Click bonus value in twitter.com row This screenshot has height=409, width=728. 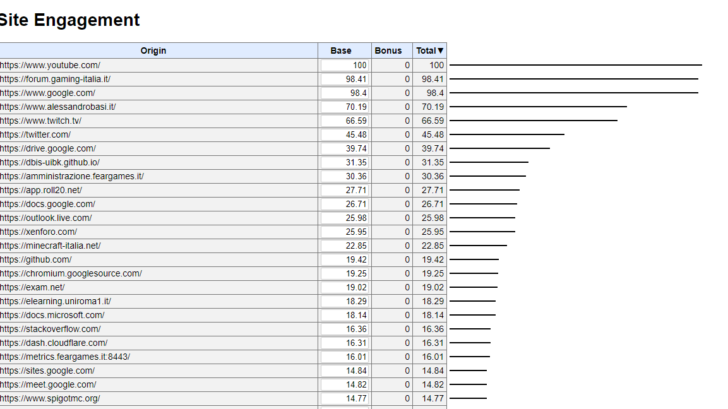pyautogui.click(x=392, y=135)
